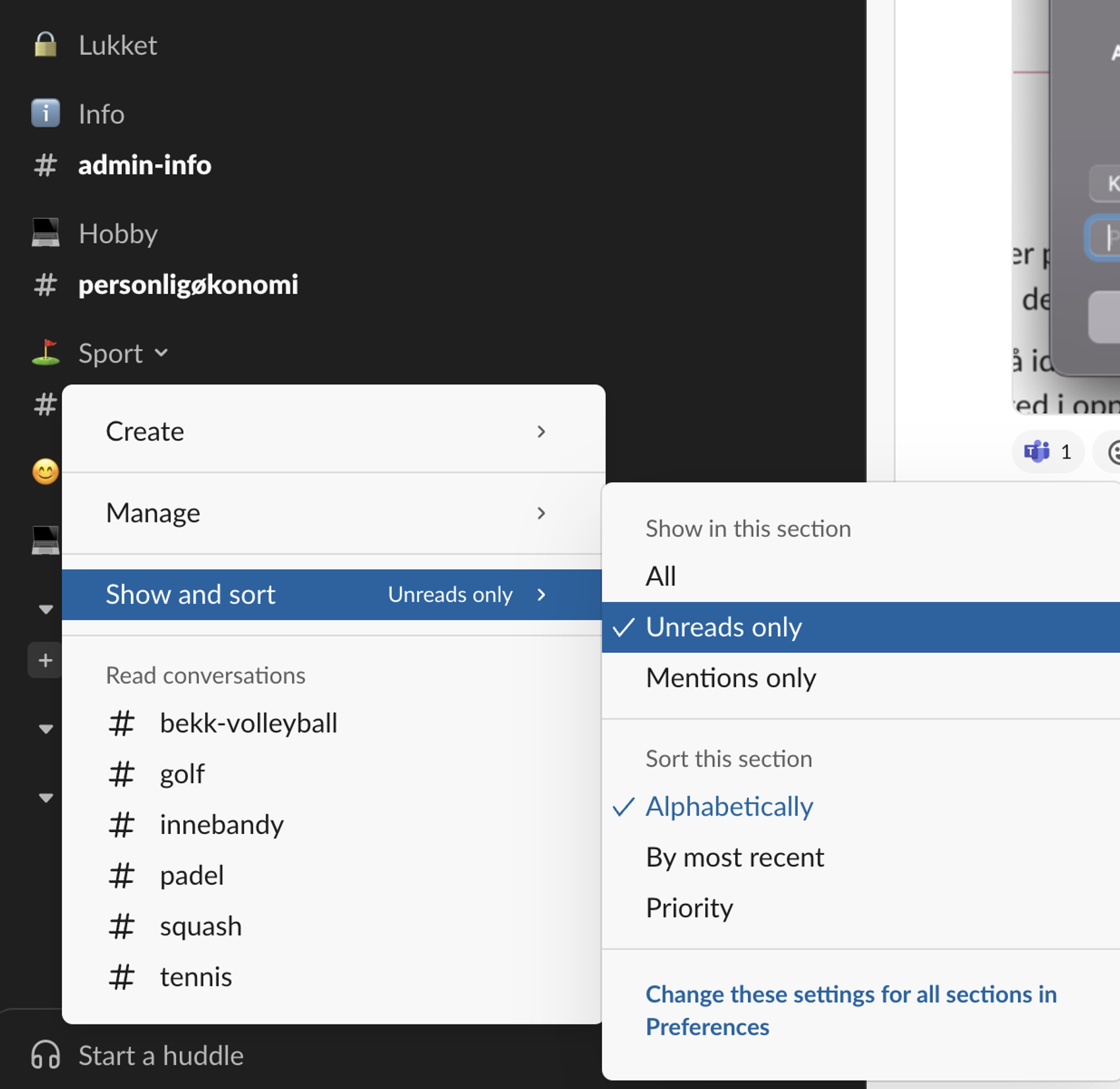
Task: Open the Manage submenu
Action: click(333, 513)
